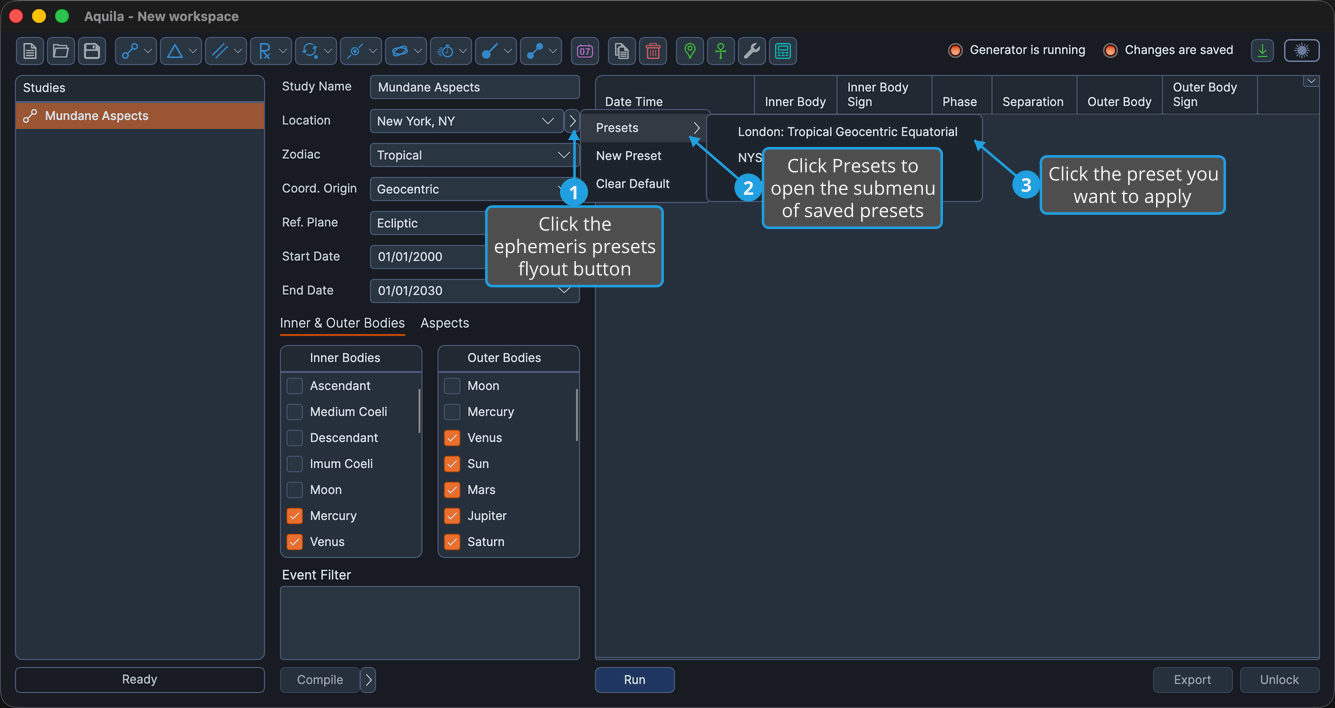This screenshot has height=708, width=1335.
Task: Open the Presets submenu item
Action: point(644,128)
